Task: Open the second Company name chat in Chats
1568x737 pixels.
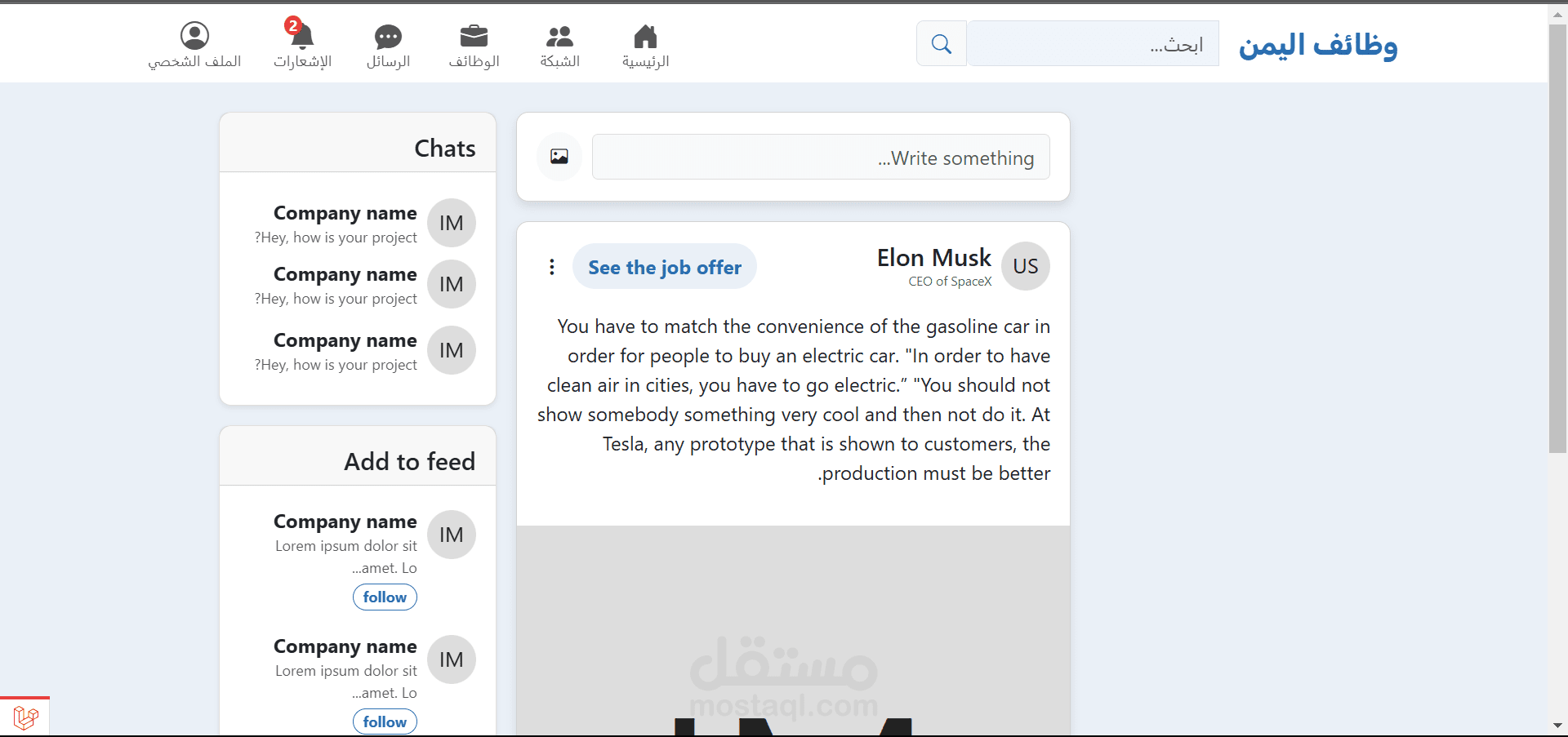Action: point(345,274)
